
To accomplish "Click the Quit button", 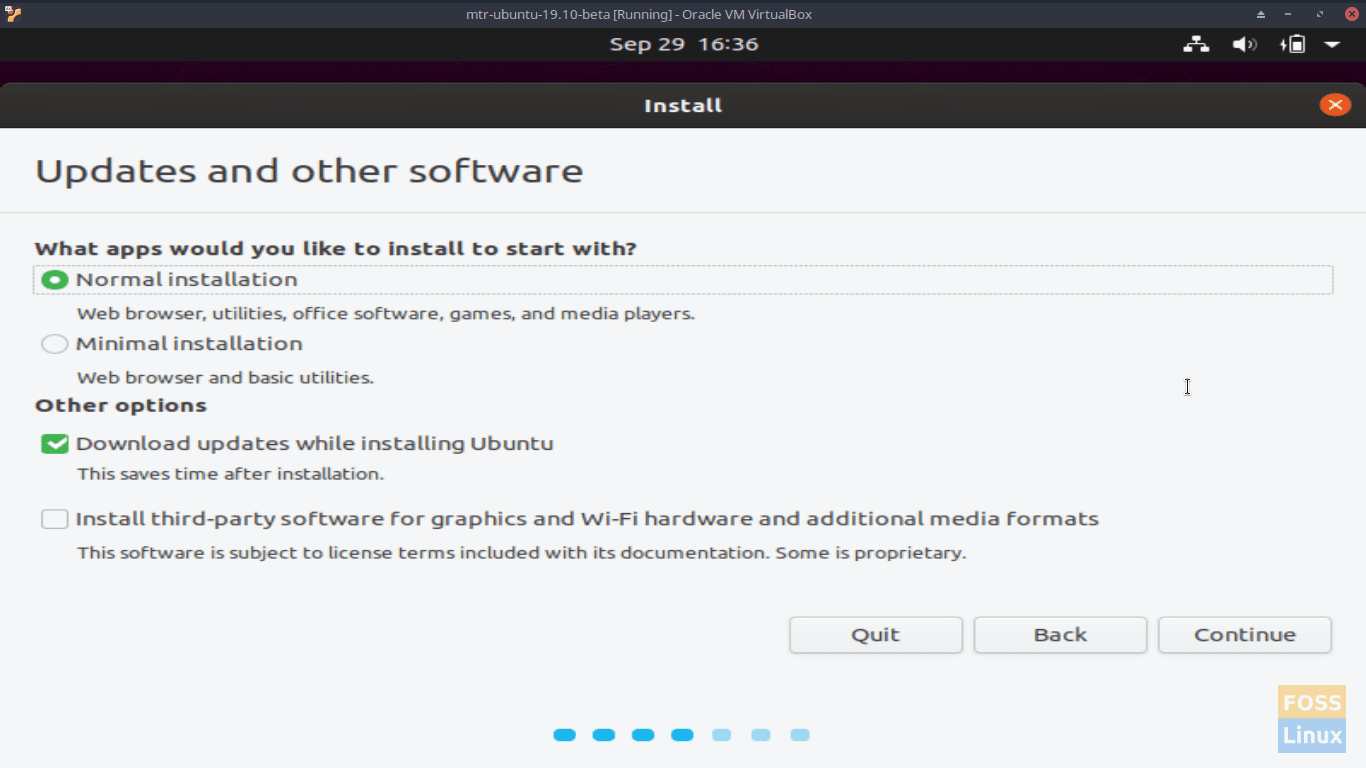I will pyautogui.click(x=876, y=635).
